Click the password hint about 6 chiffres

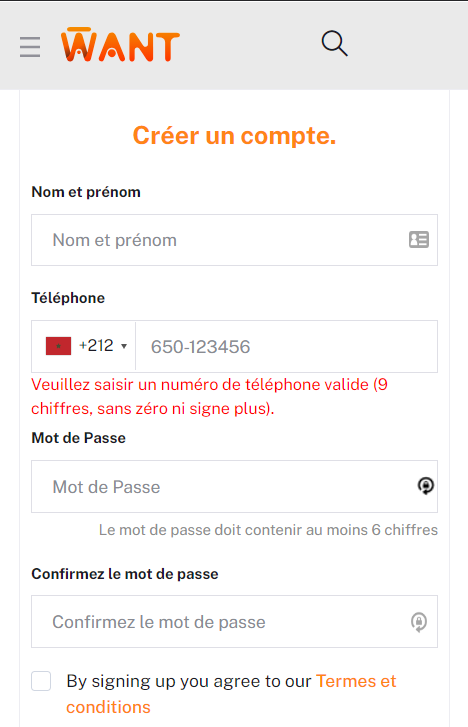pyautogui.click(x=268, y=530)
